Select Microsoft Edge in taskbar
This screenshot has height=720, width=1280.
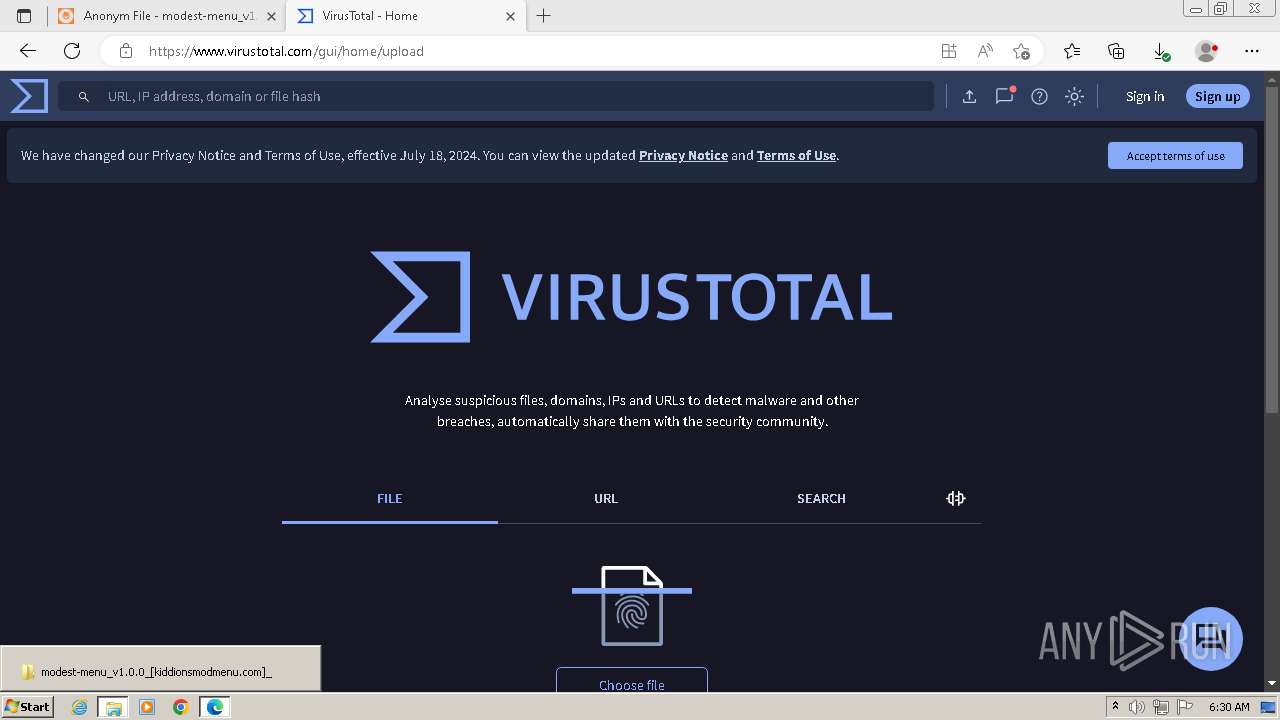215,707
